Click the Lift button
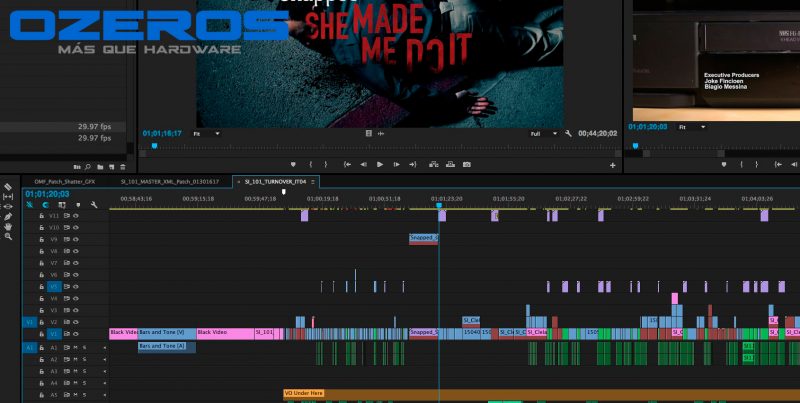Image resolution: width=800 pixels, height=403 pixels. [434, 165]
